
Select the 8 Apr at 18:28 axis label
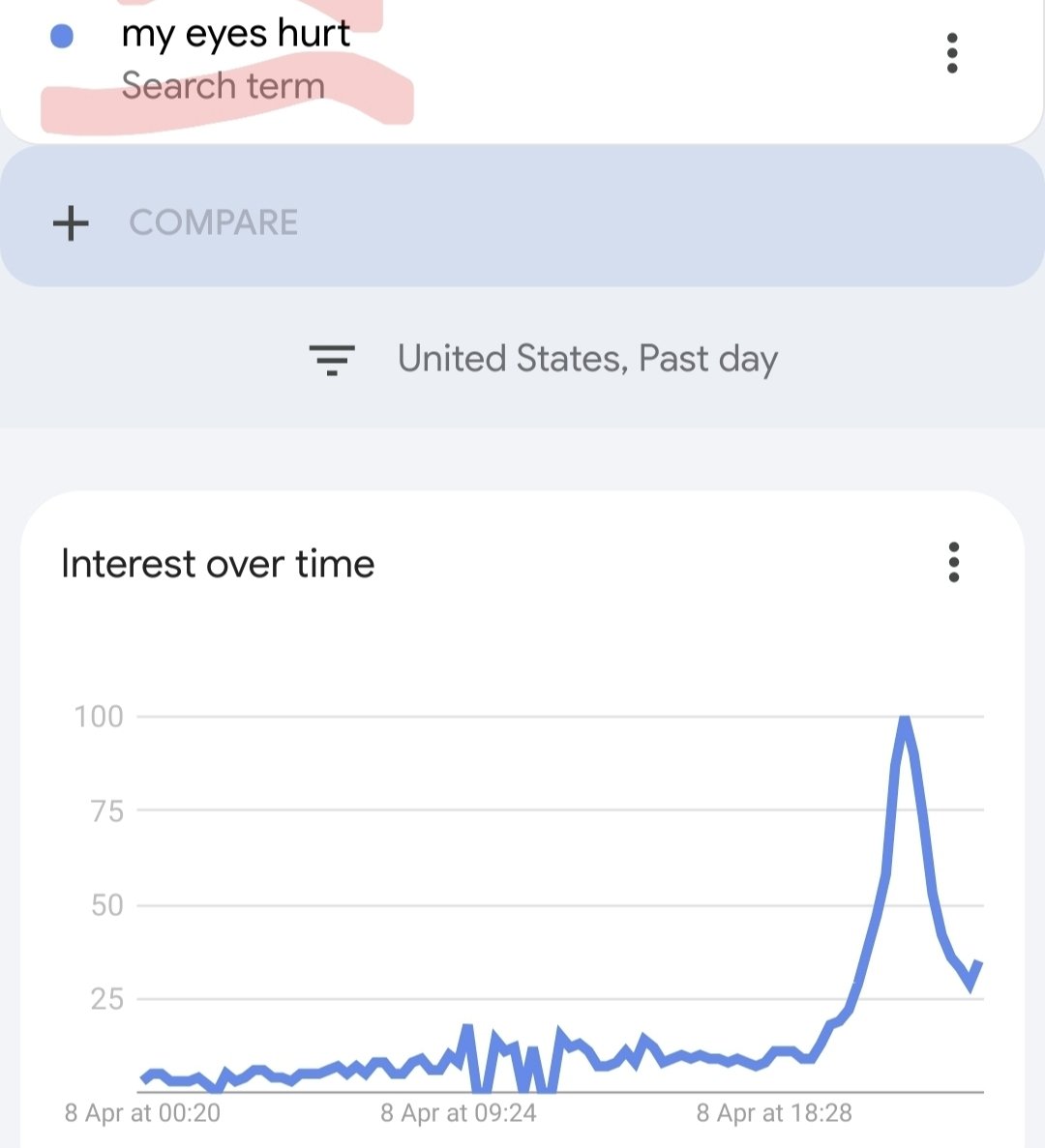[774, 1113]
